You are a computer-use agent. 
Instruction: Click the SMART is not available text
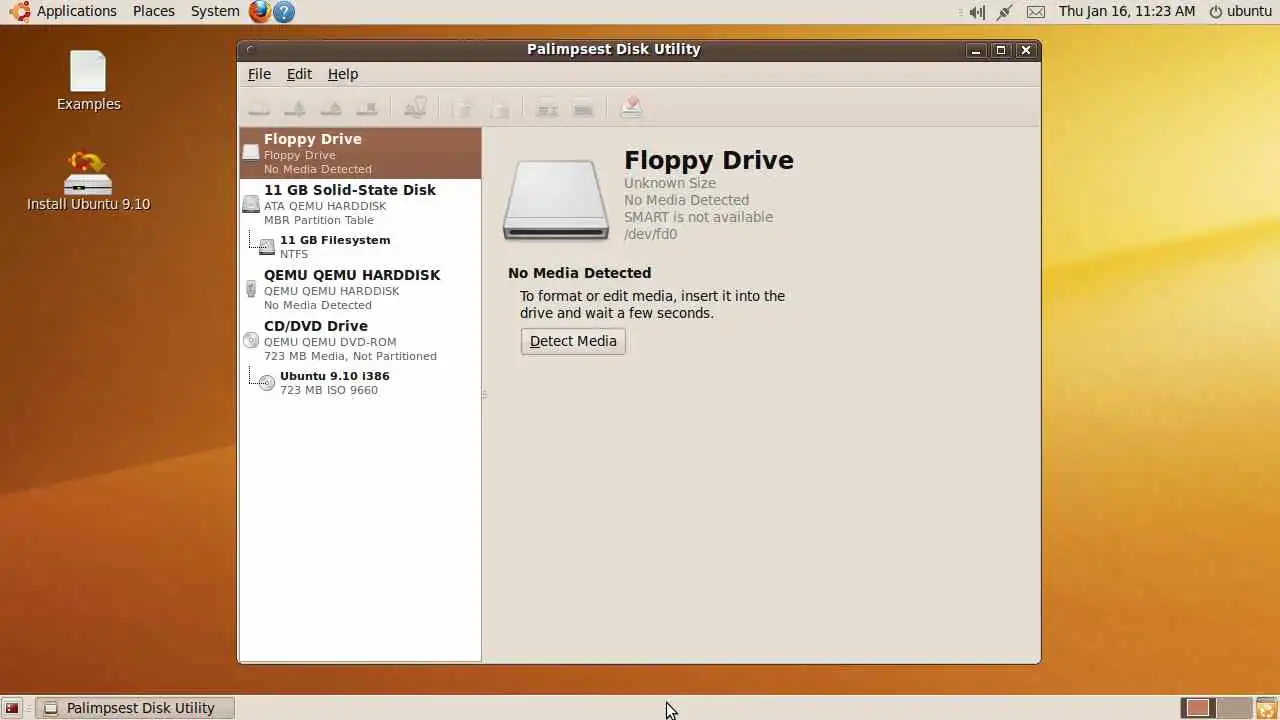698,217
